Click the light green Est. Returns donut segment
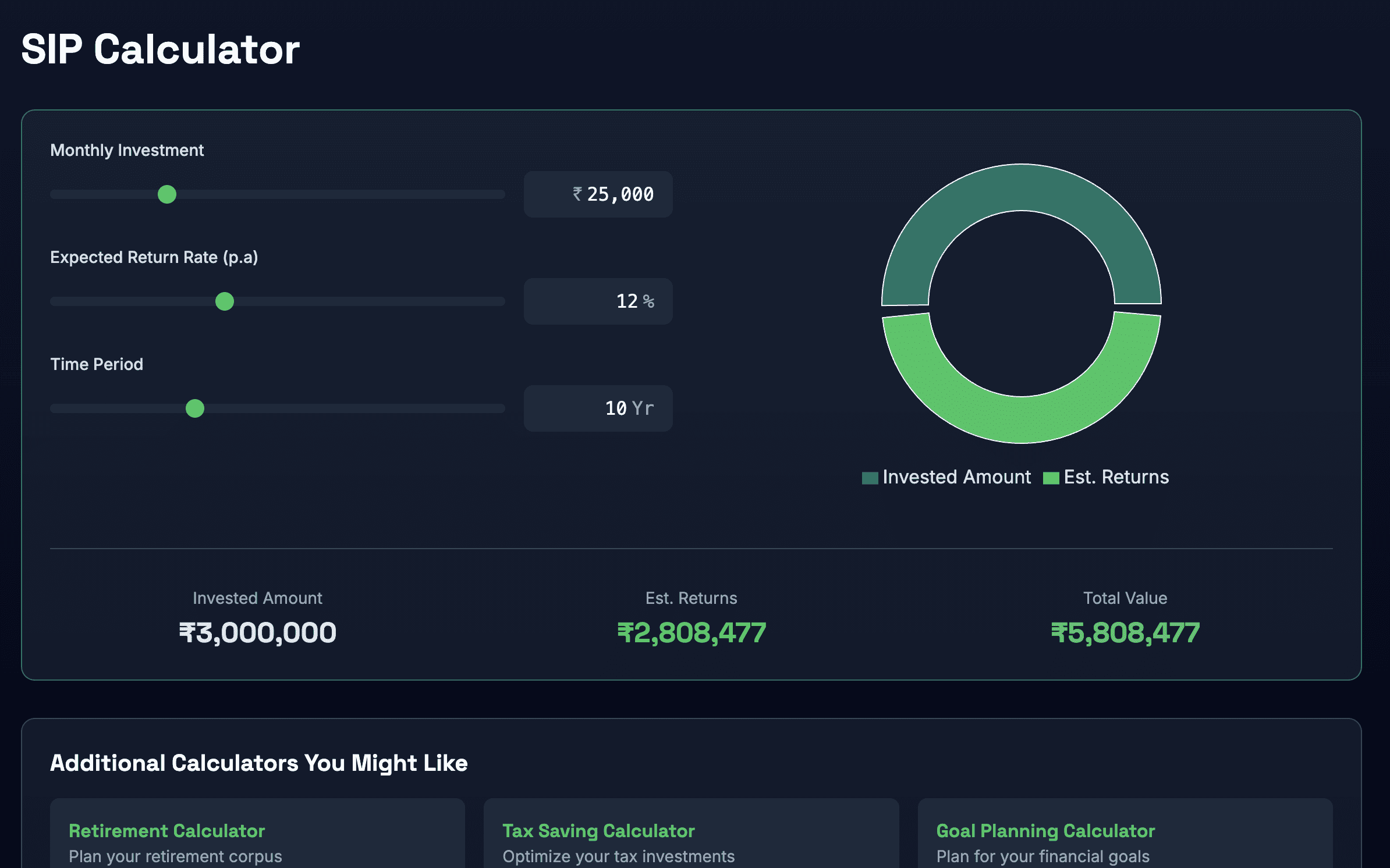Image resolution: width=1390 pixels, height=868 pixels. click(1022, 420)
